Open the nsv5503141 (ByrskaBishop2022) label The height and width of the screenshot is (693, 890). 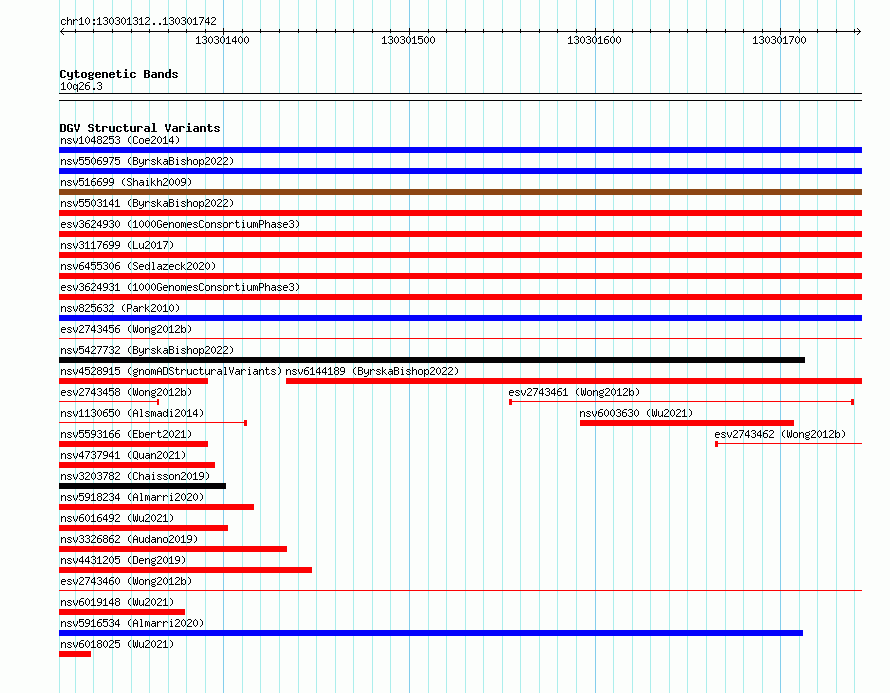click(x=147, y=203)
